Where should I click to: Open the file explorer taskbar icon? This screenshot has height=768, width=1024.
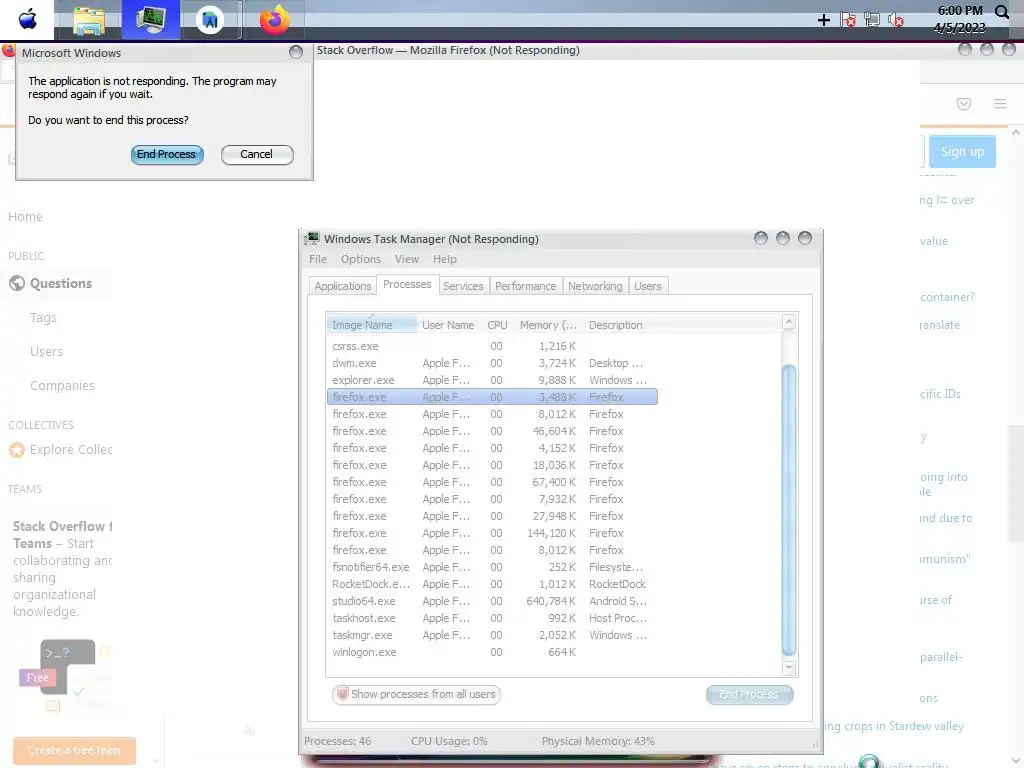(x=89, y=21)
